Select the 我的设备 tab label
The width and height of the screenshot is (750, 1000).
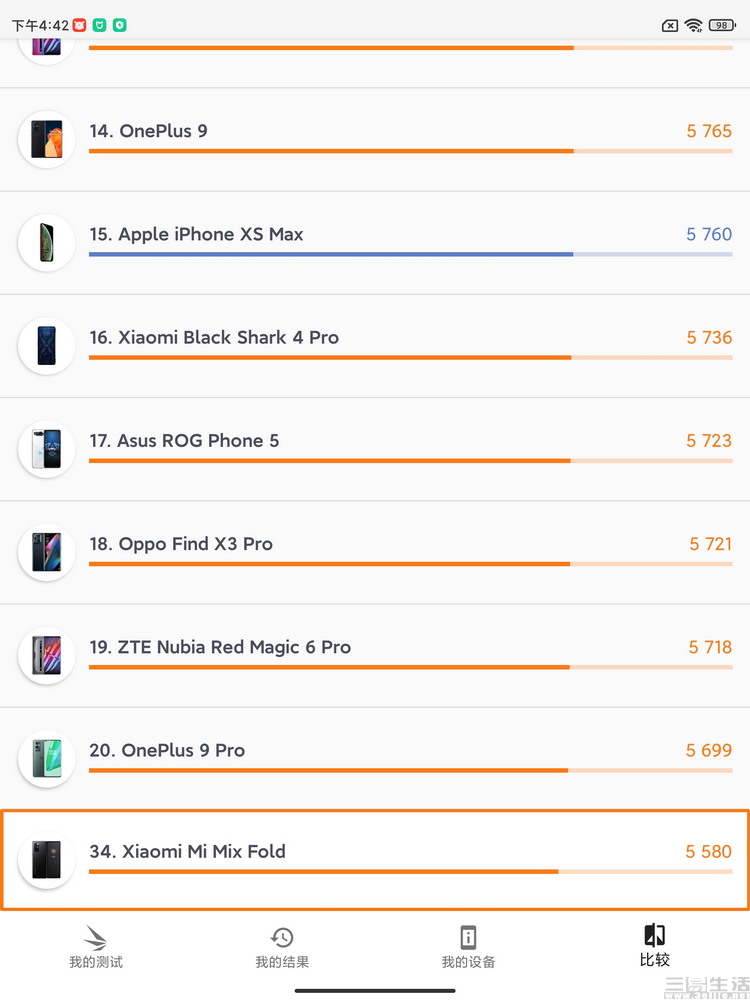(x=468, y=962)
